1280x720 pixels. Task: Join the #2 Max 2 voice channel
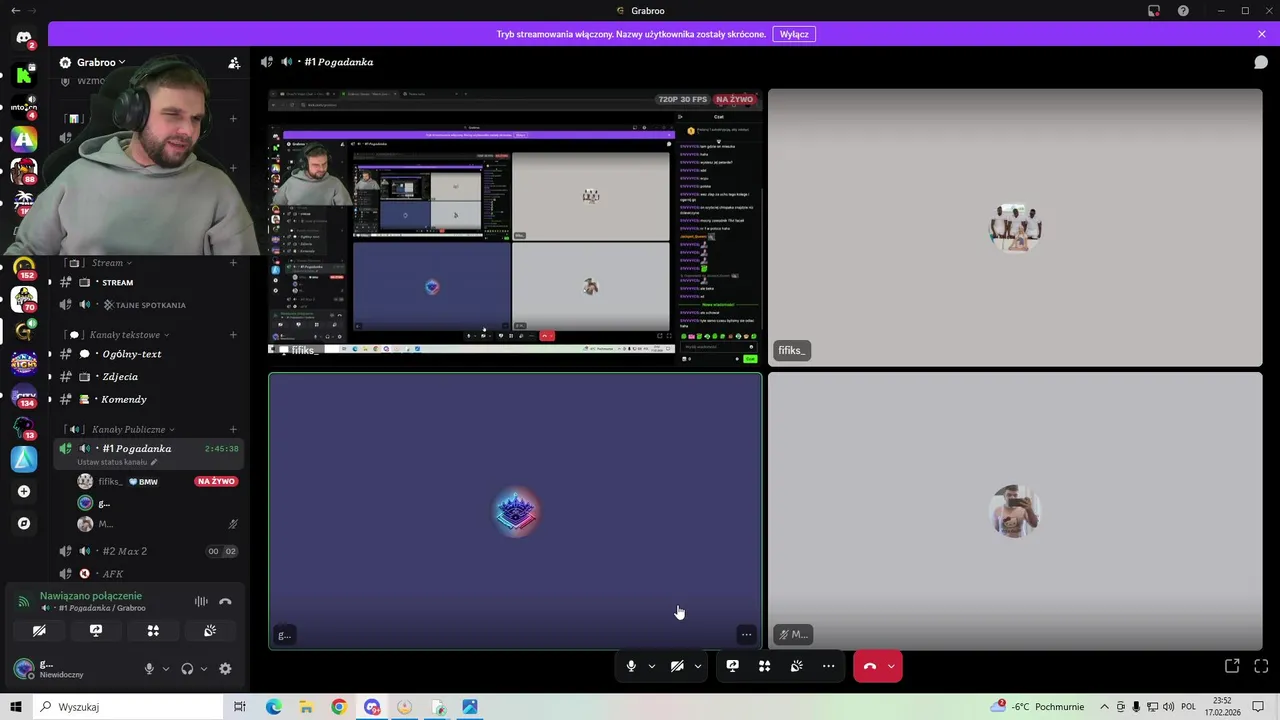(148, 551)
